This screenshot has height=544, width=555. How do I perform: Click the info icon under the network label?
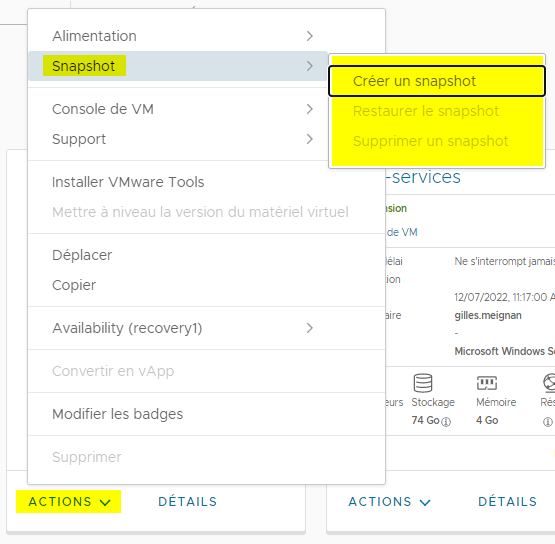548,422
